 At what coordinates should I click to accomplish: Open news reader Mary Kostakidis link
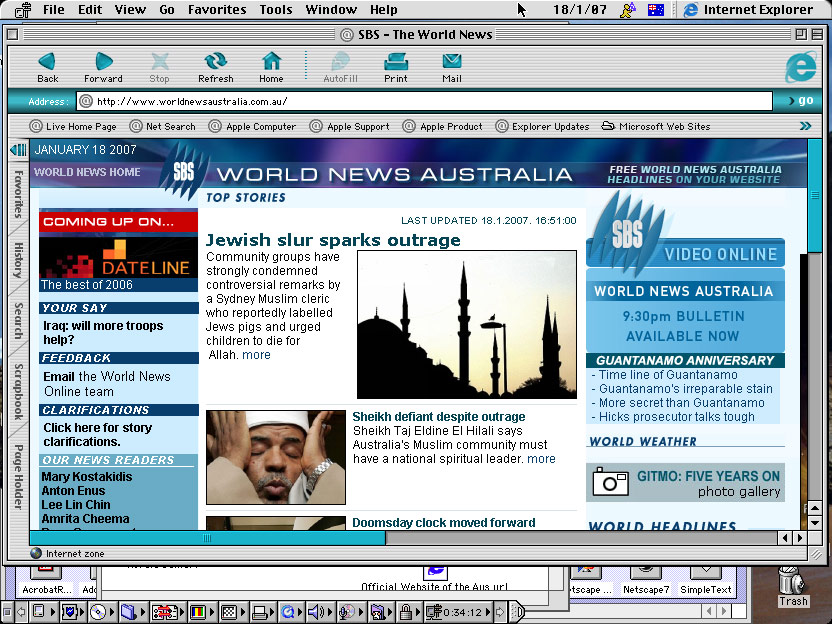point(87,476)
